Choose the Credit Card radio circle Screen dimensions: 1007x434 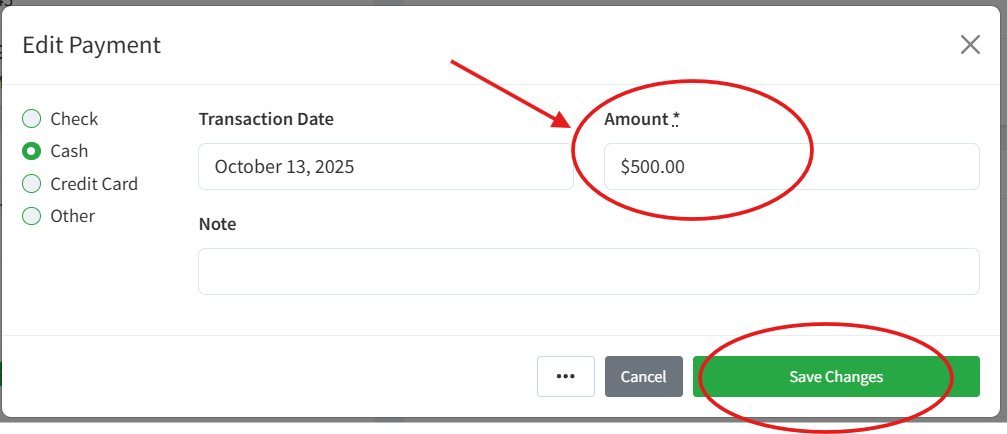[32, 184]
